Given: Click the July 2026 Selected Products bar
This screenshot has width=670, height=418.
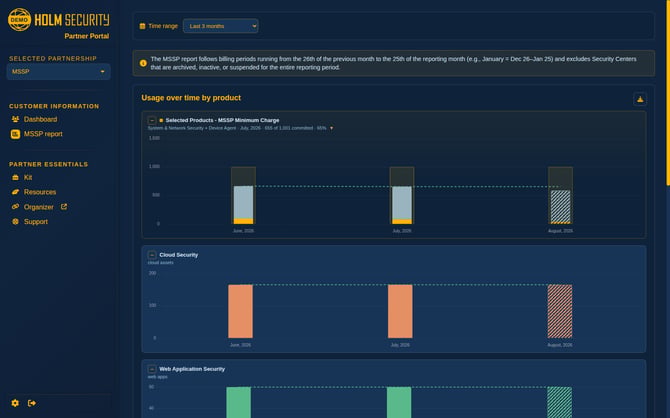Looking at the screenshot, I should tap(402, 205).
